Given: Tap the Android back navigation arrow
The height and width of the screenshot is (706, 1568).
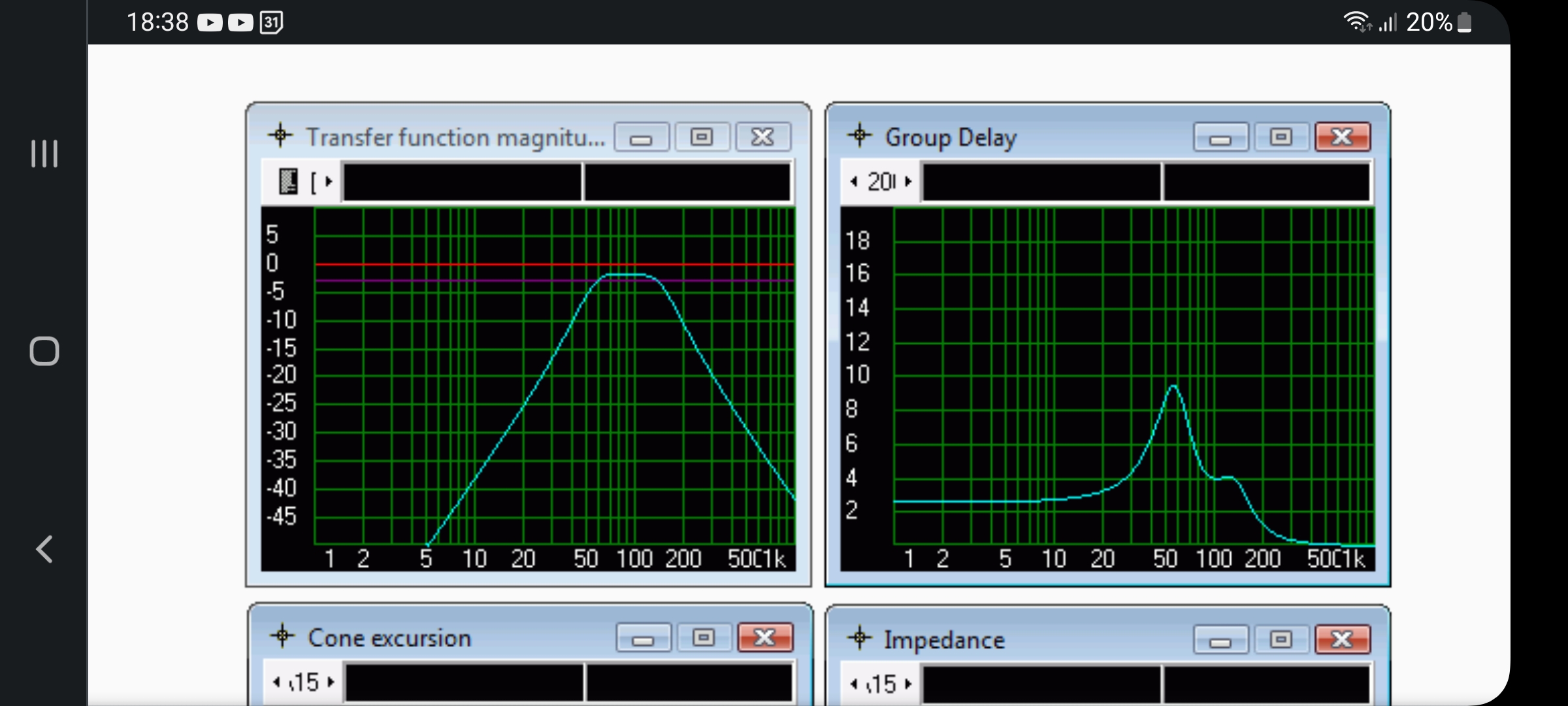Looking at the screenshot, I should 44,549.
